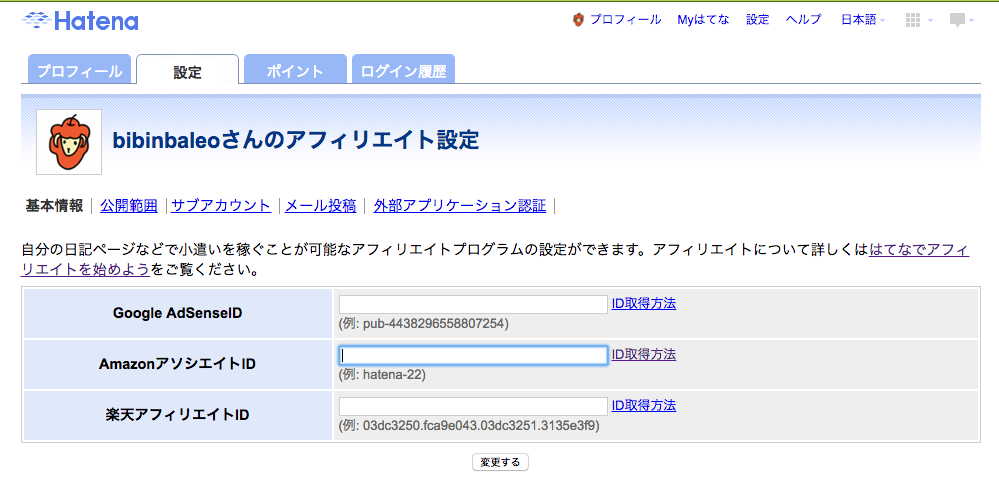Select 基本情報 in the settings submenu
999x480 pixels.
pos(54,206)
